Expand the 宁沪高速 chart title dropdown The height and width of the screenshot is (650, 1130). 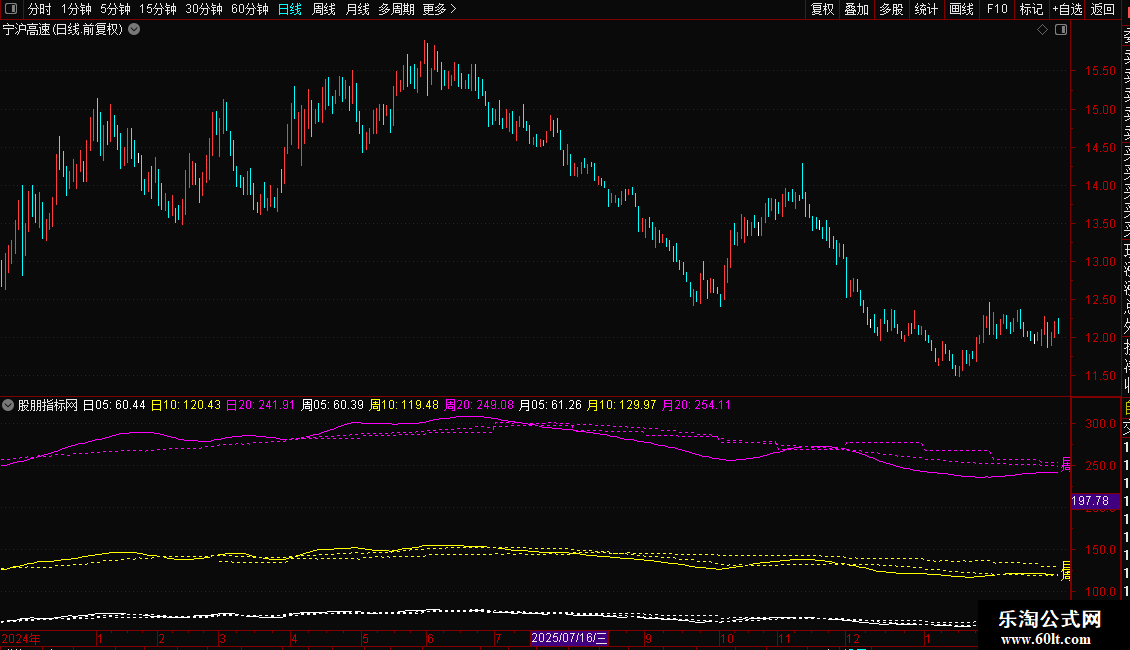click(x=135, y=30)
